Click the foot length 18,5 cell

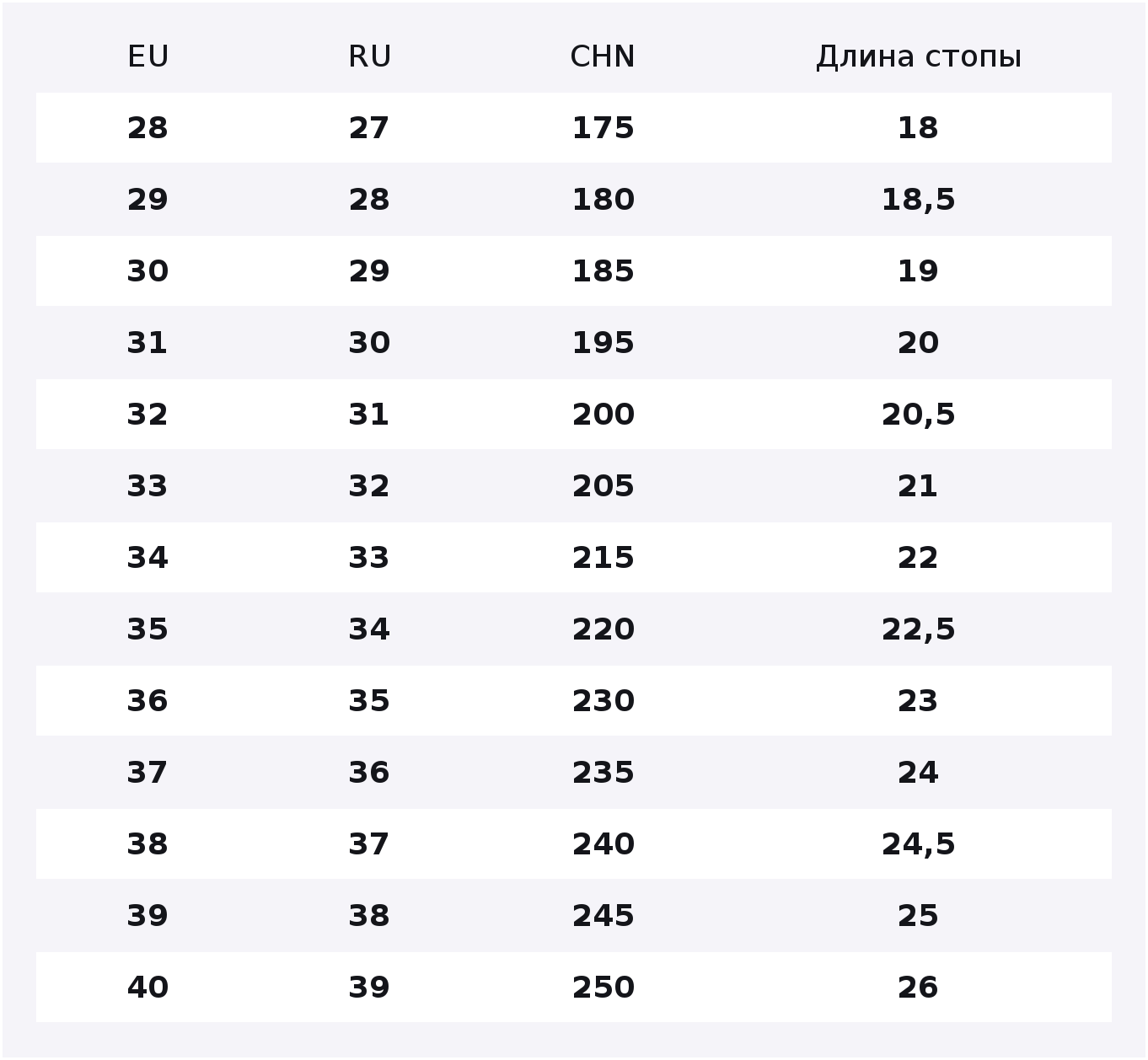[918, 201]
